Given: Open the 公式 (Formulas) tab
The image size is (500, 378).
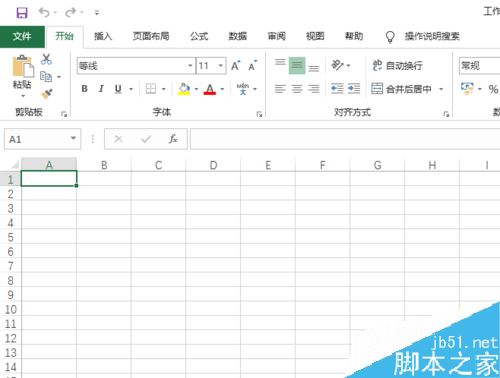Looking at the screenshot, I should [x=199, y=36].
